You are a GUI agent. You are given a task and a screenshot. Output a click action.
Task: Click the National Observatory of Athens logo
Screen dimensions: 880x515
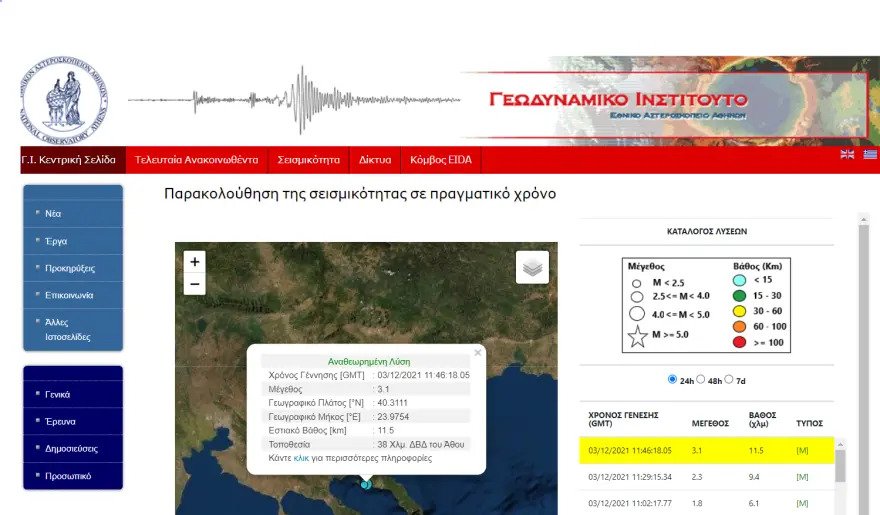tap(64, 100)
